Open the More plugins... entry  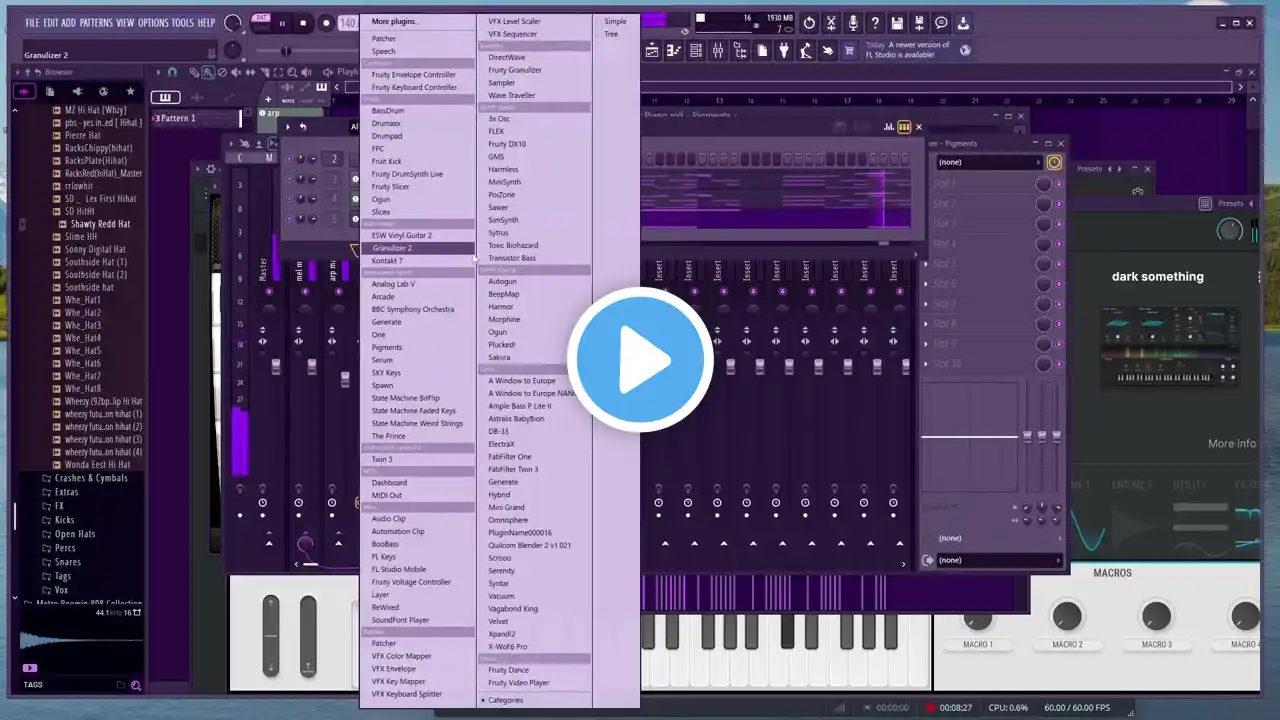394,21
